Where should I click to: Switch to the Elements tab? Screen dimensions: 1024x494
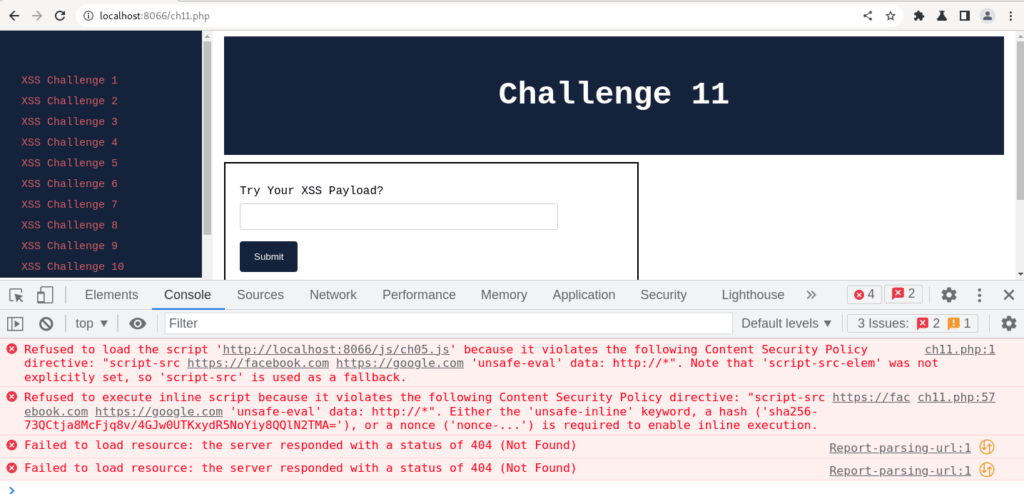(x=111, y=295)
